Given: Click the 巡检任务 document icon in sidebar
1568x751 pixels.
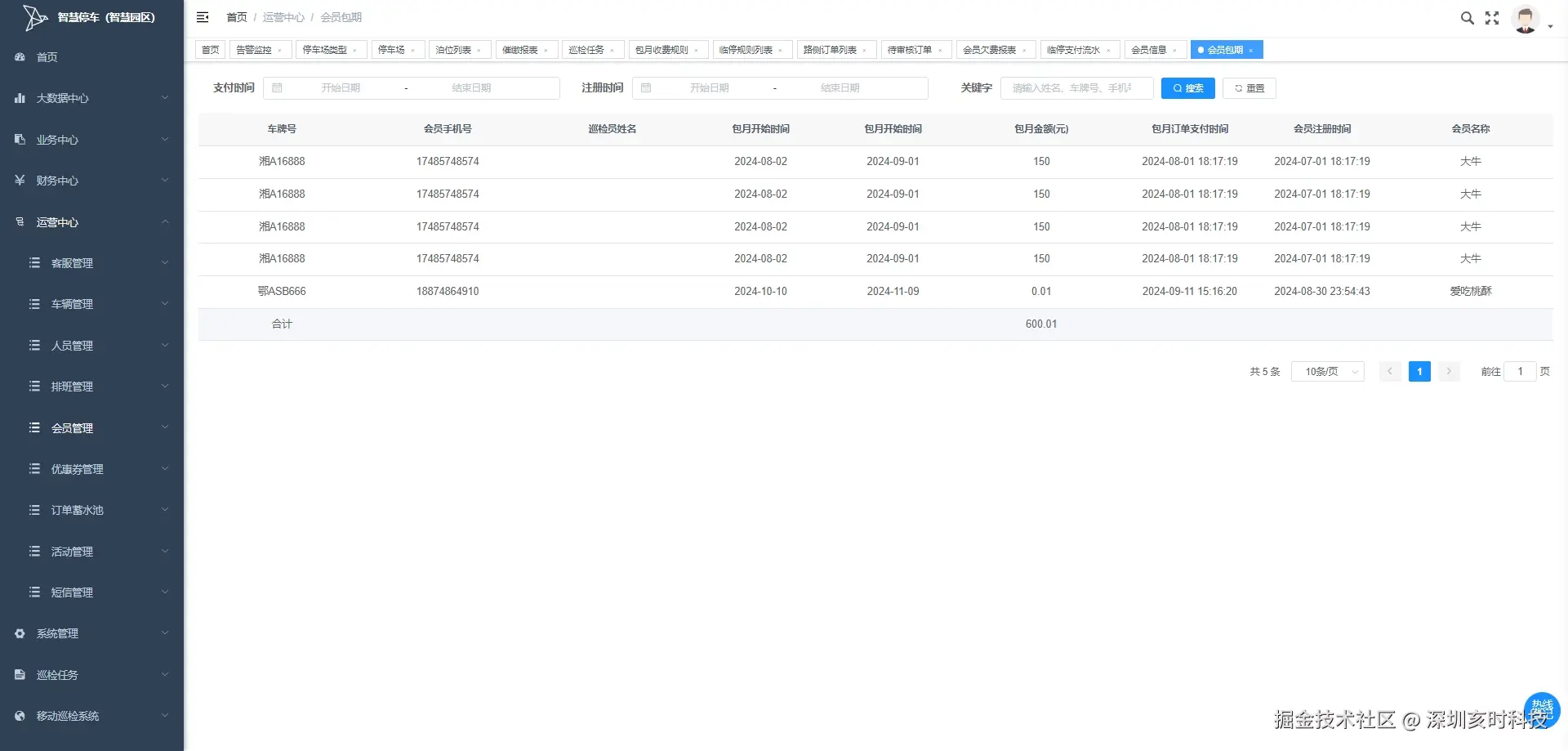Looking at the screenshot, I should 20,675.
